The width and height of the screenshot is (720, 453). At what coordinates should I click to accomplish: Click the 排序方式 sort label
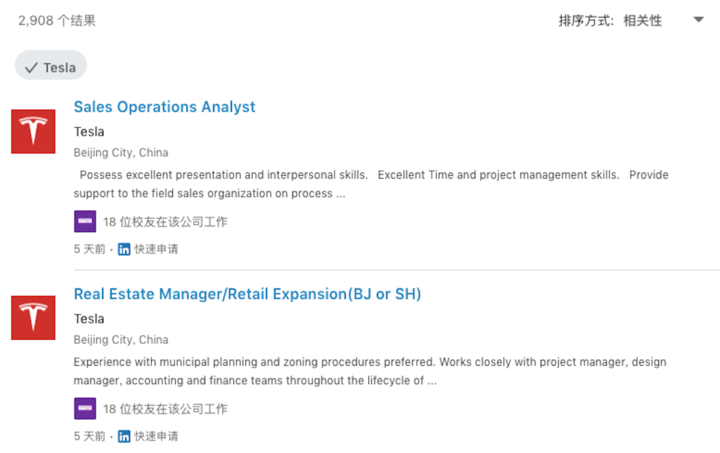tap(586, 21)
